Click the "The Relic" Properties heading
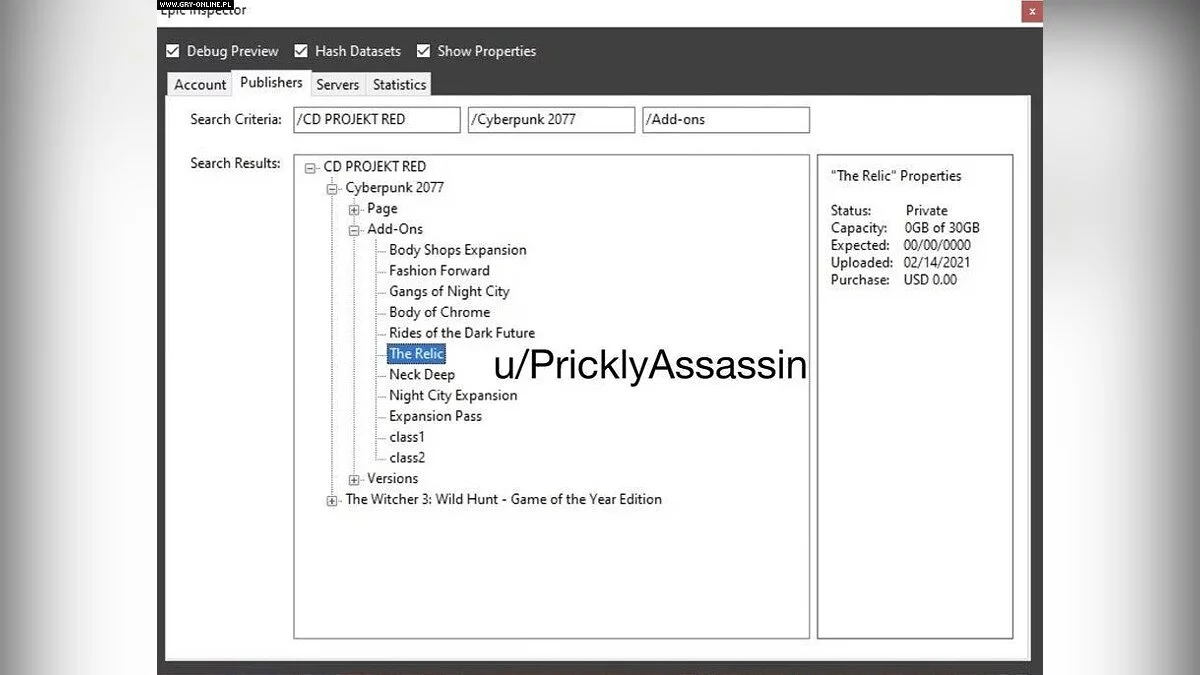Image resolution: width=1200 pixels, height=675 pixels. [x=896, y=176]
